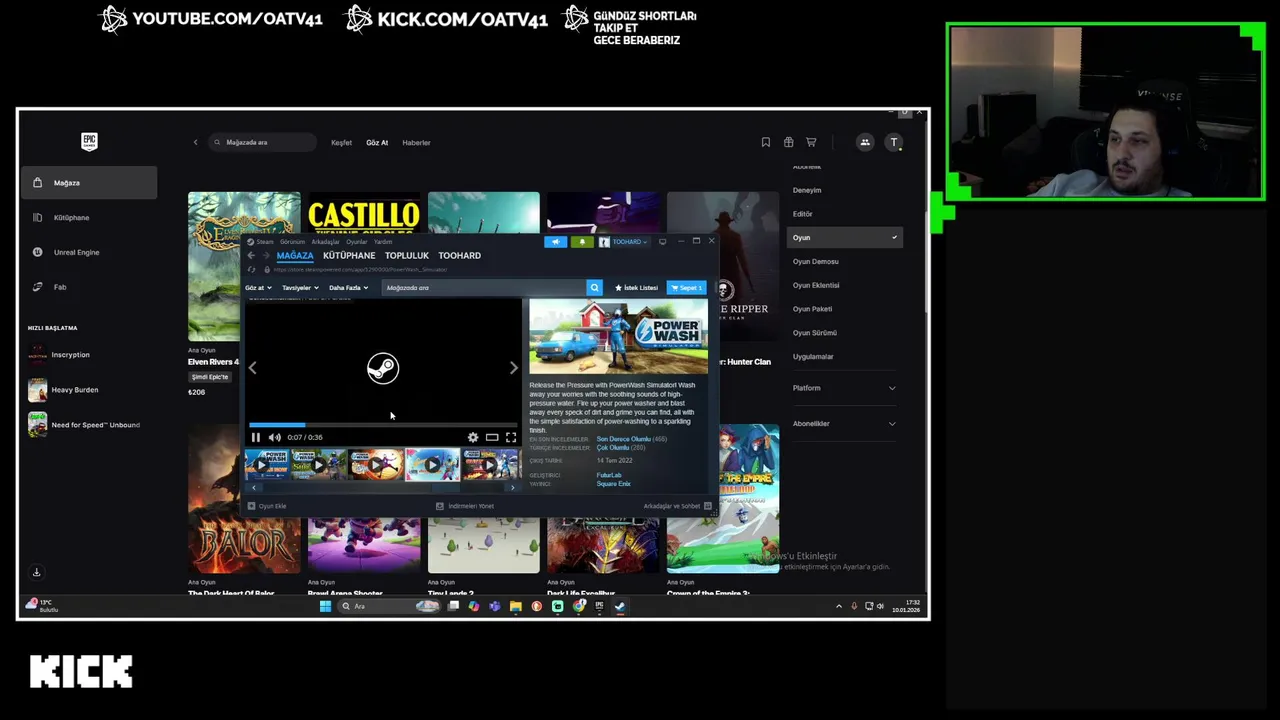Click the Epic Games logo

(90, 141)
